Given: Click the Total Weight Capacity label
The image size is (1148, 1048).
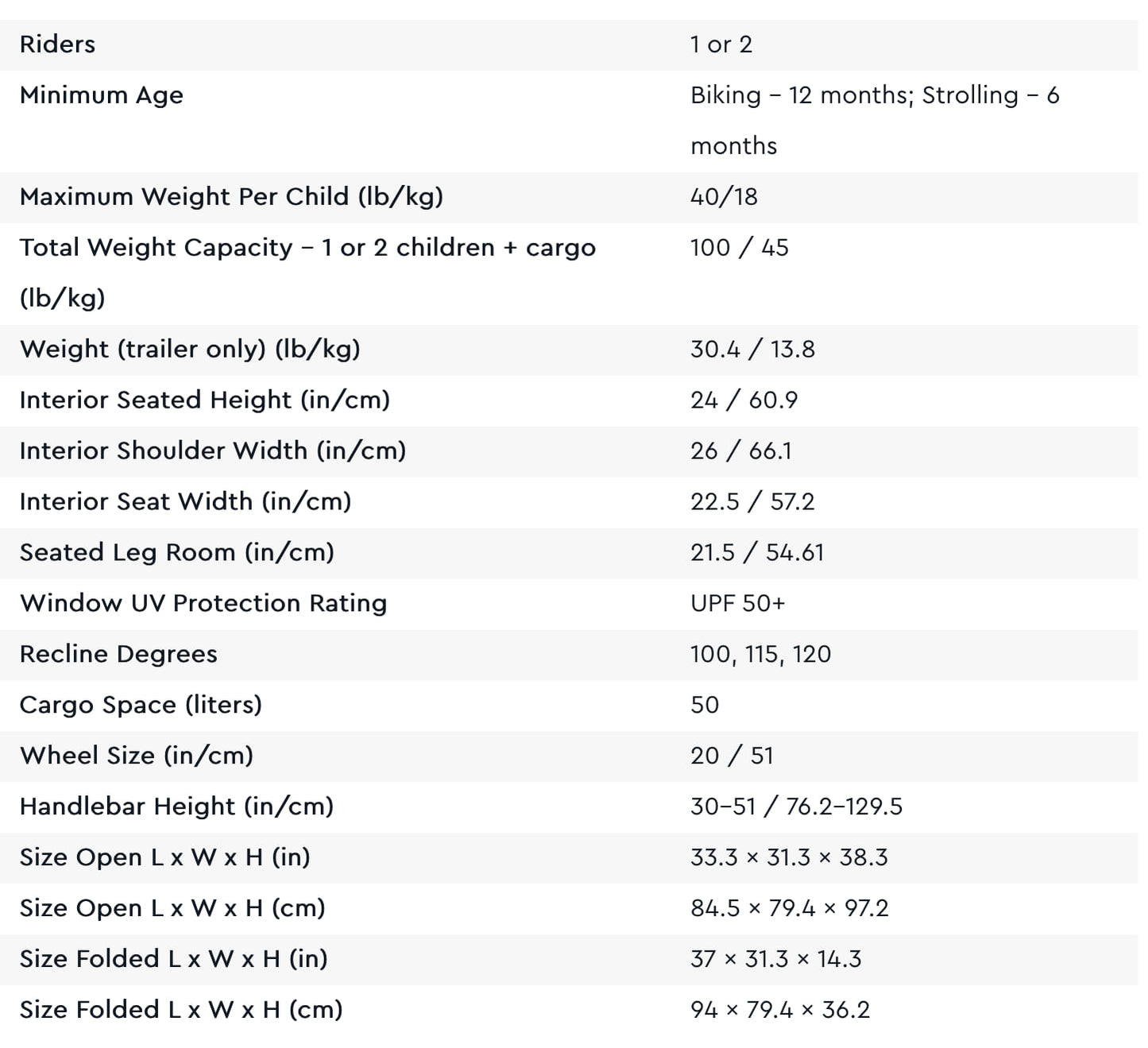Looking at the screenshot, I should 307,248.
